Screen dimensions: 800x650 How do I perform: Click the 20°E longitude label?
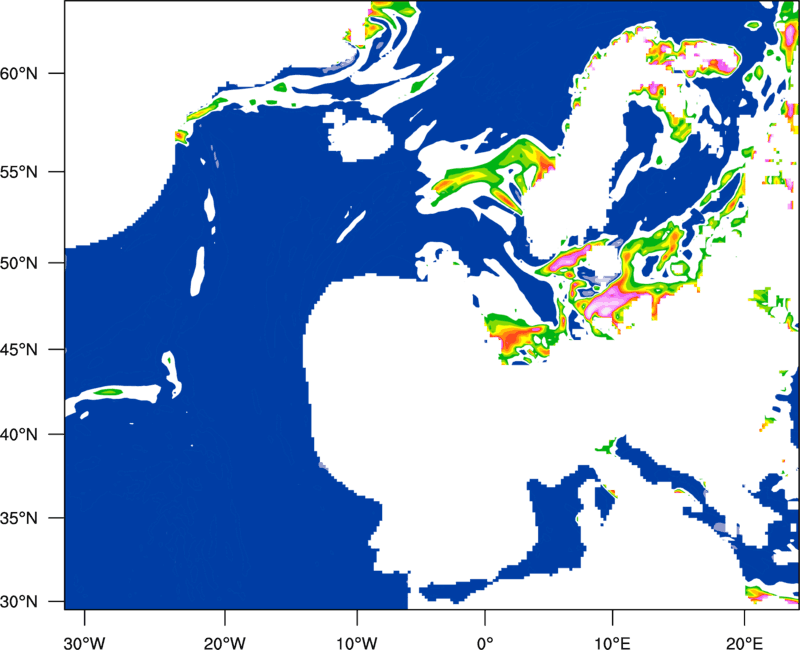(744, 643)
